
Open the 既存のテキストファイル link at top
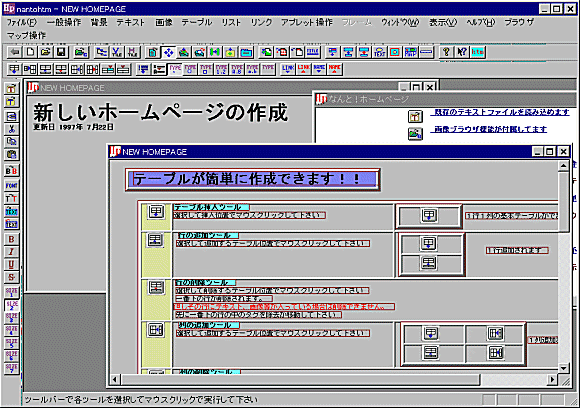click(502, 112)
